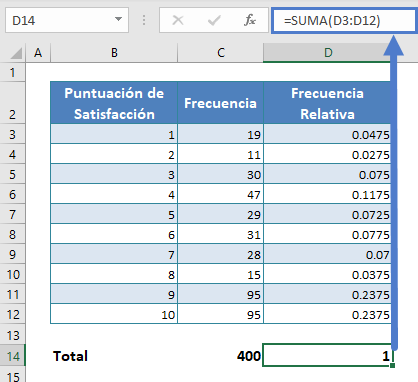Select column C header
Image resolution: width=418 pixels, height=382 pixels.
(221, 53)
